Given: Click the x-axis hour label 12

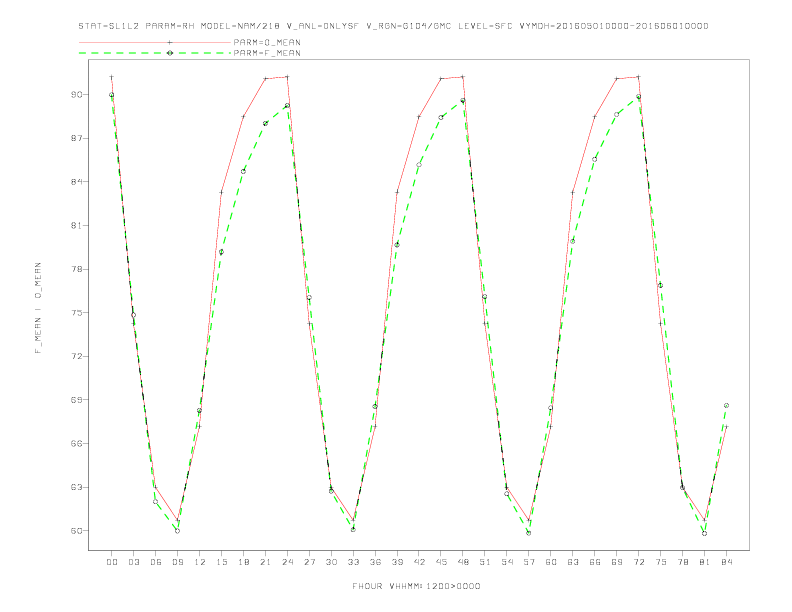Looking at the screenshot, I should click(x=200, y=562).
